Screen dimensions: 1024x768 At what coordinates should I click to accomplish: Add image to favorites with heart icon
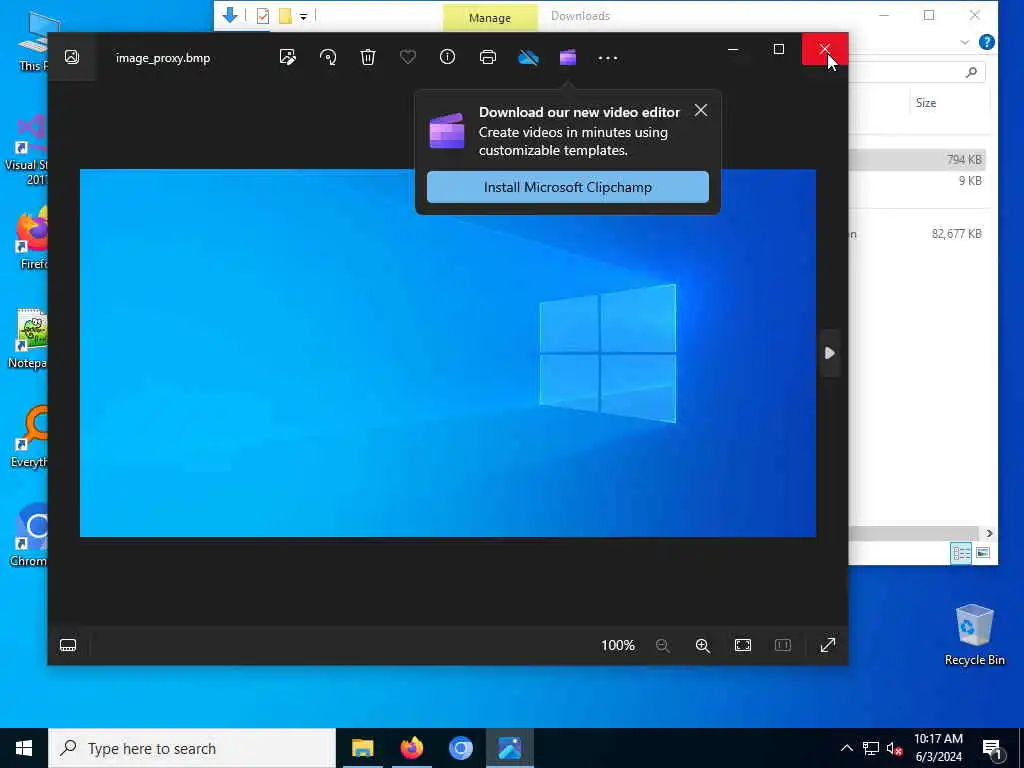coord(408,57)
